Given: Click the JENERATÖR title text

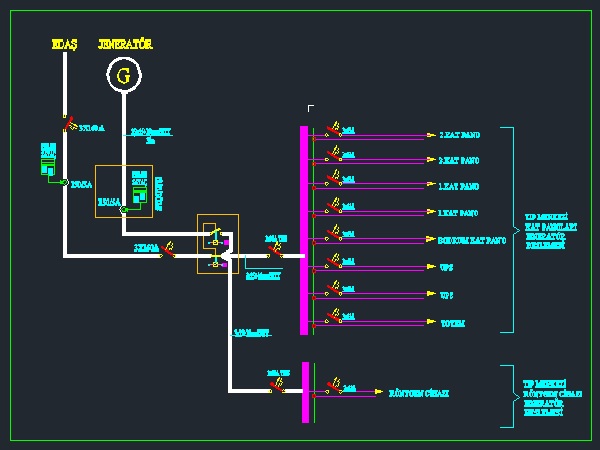Looking at the screenshot, I should pyautogui.click(x=125, y=44).
